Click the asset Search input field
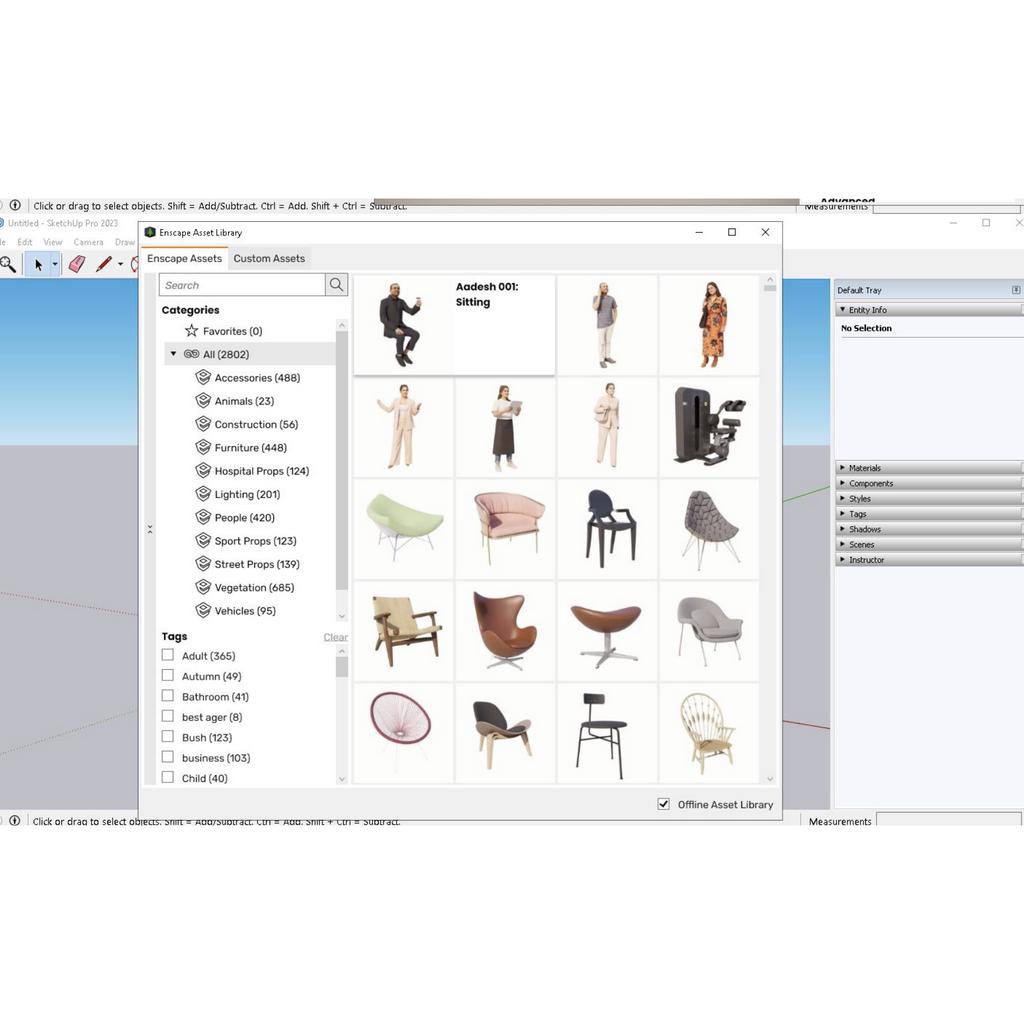 click(242, 285)
